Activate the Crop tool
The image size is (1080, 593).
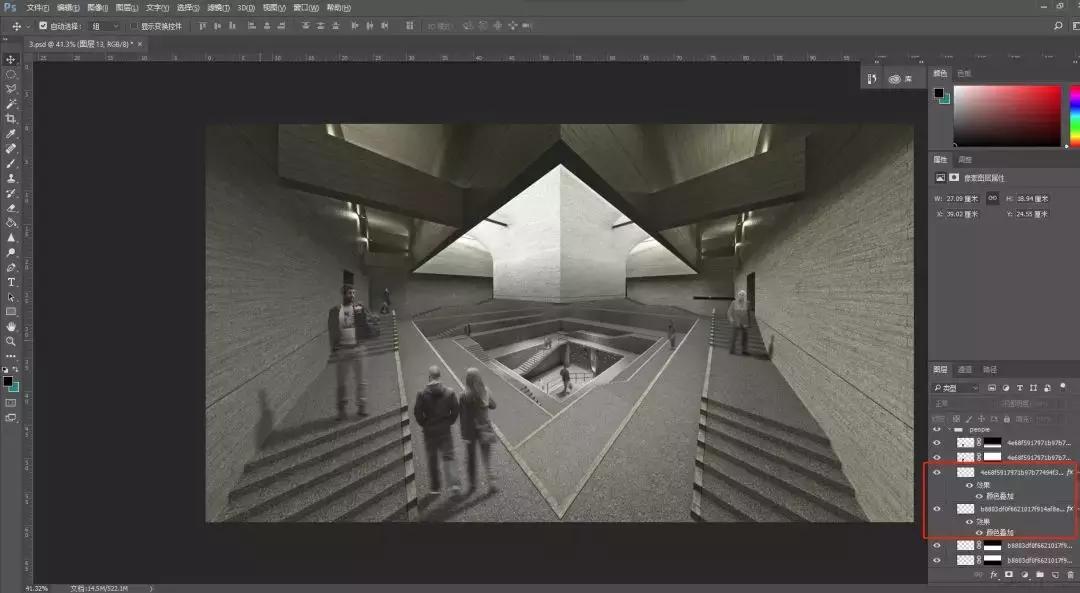(11, 120)
